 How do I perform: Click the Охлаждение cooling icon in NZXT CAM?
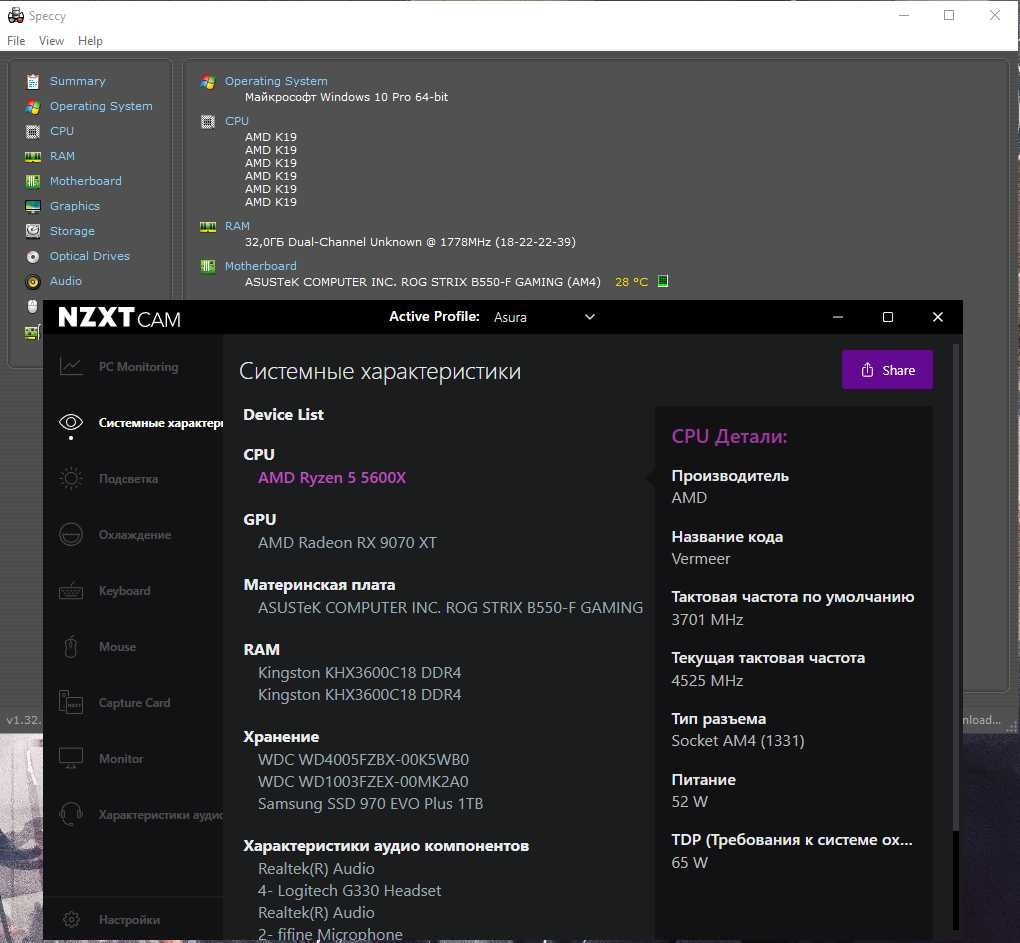pos(71,535)
